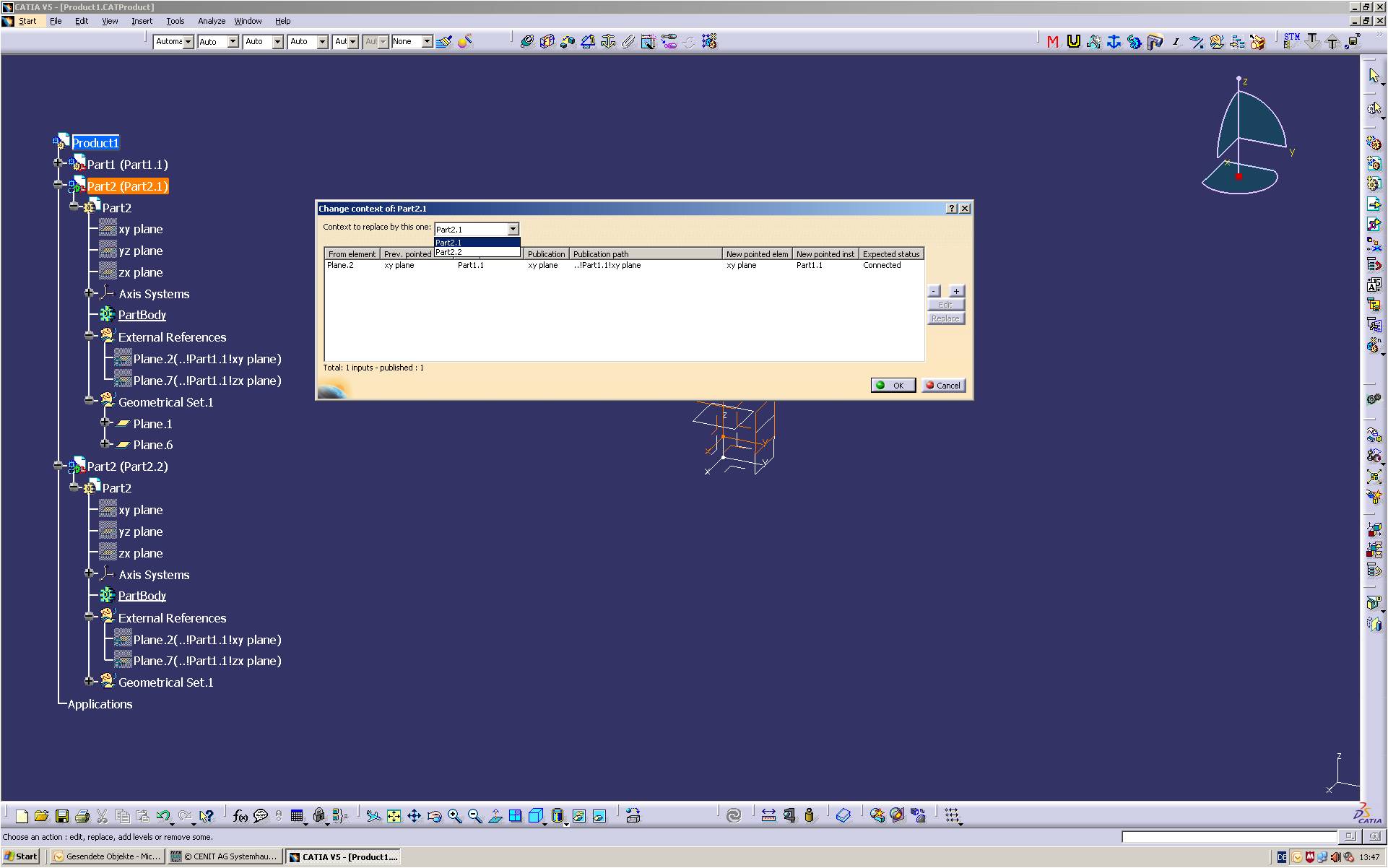The height and width of the screenshot is (868, 1388).
Task: Open the Tools menu
Action: point(175,21)
